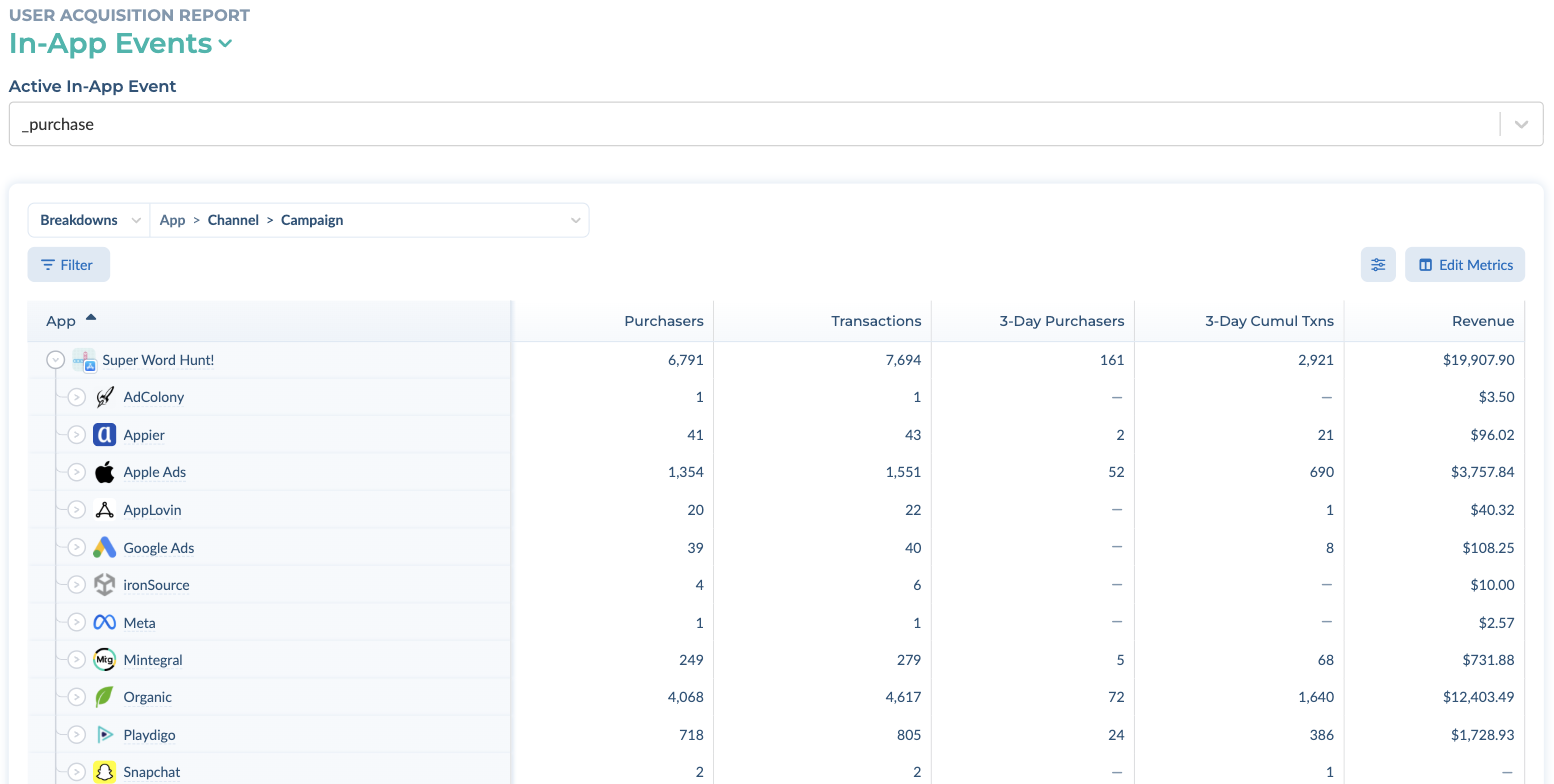1554x784 pixels.
Task: Click the Filter button
Action: point(68,265)
